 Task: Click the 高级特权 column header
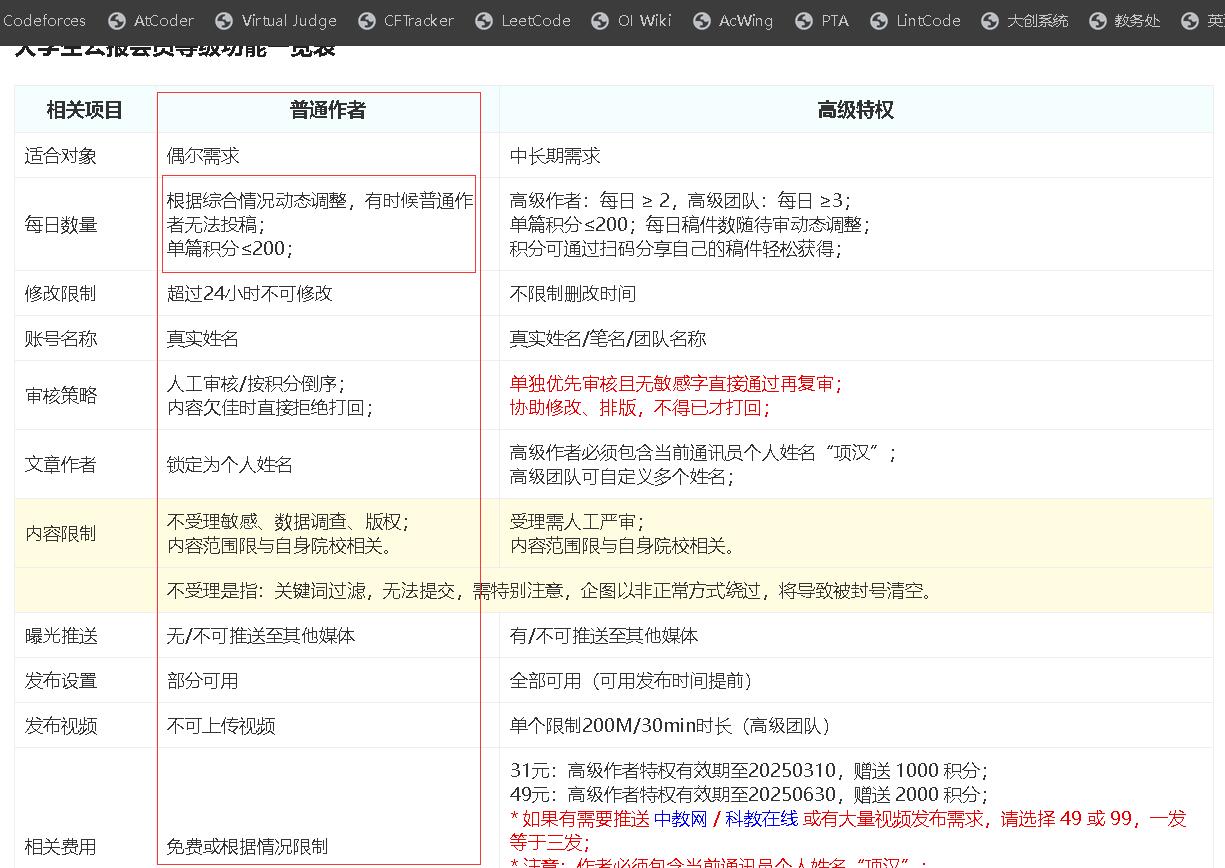pos(855,110)
